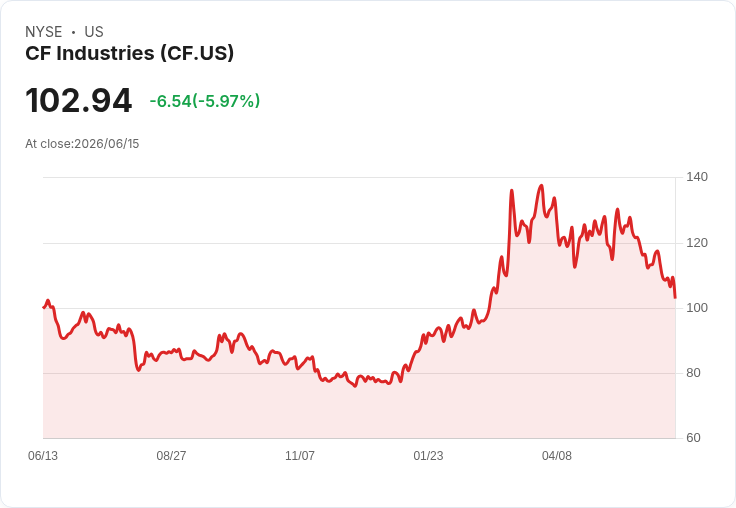Click the chart line's starting point at left

[x=44, y=308]
